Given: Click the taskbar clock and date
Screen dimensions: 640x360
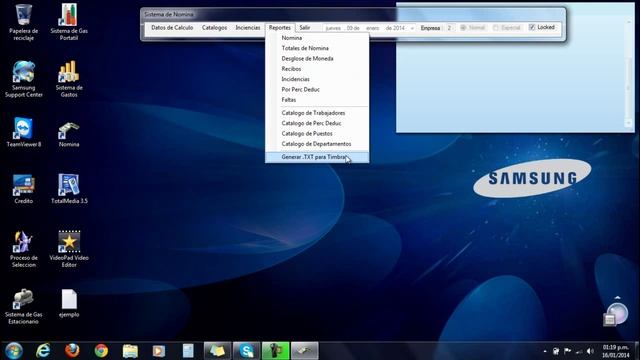Looking at the screenshot, I should pyautogui.click(x=616, y=351).
